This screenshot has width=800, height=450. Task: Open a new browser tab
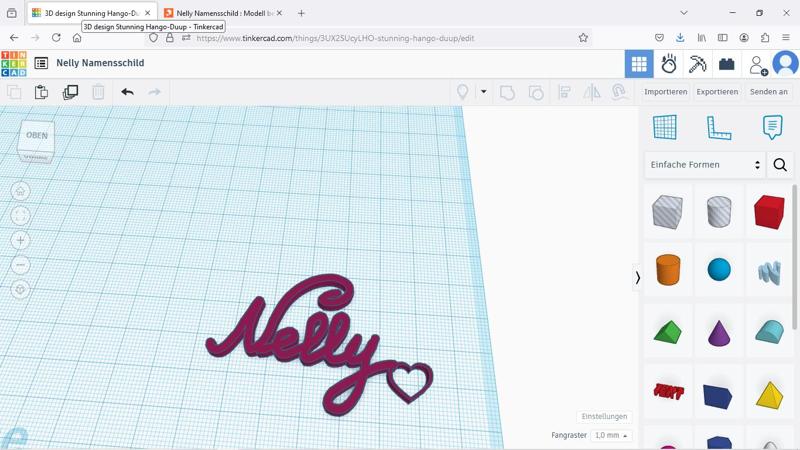coord(301,13)
